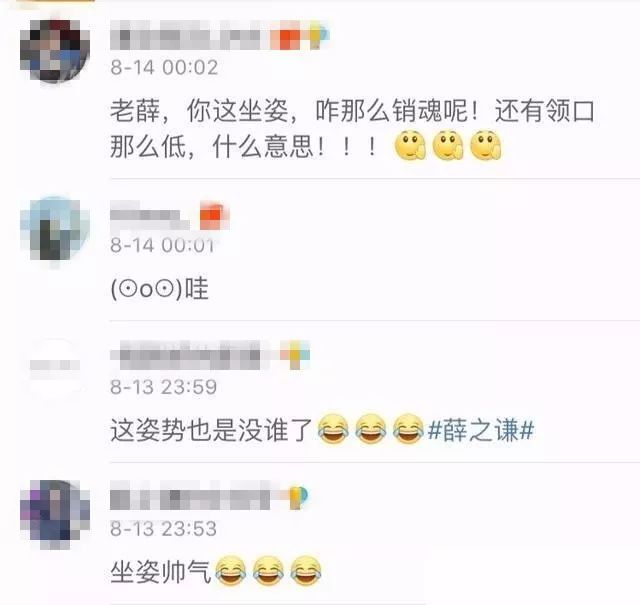Click the last thinking emoji in the first comment
This screenshot has width=640, height=605.
click(486, 145)
